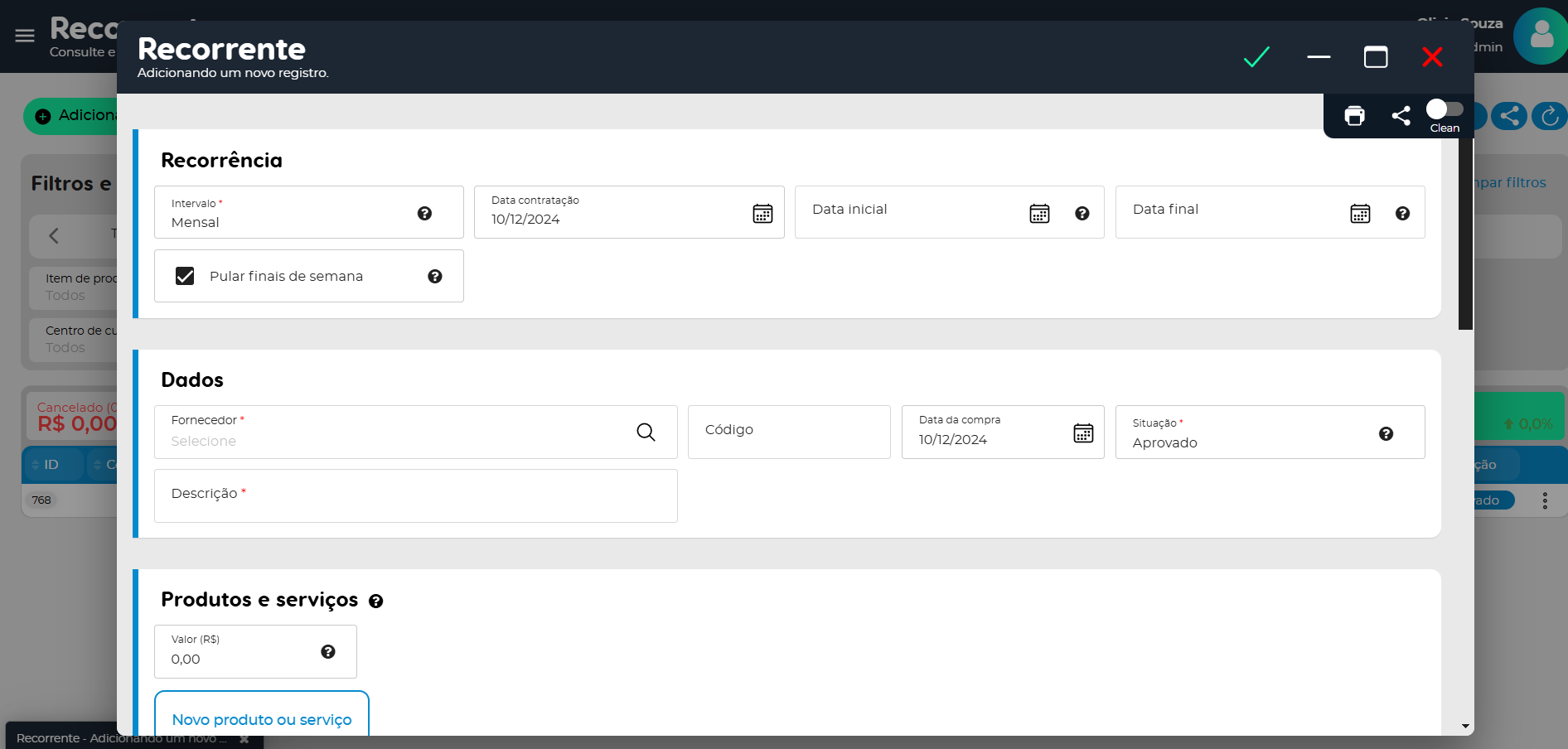
Task: Show help for Produtos e serviços heading
Action: tap(376, 602)
